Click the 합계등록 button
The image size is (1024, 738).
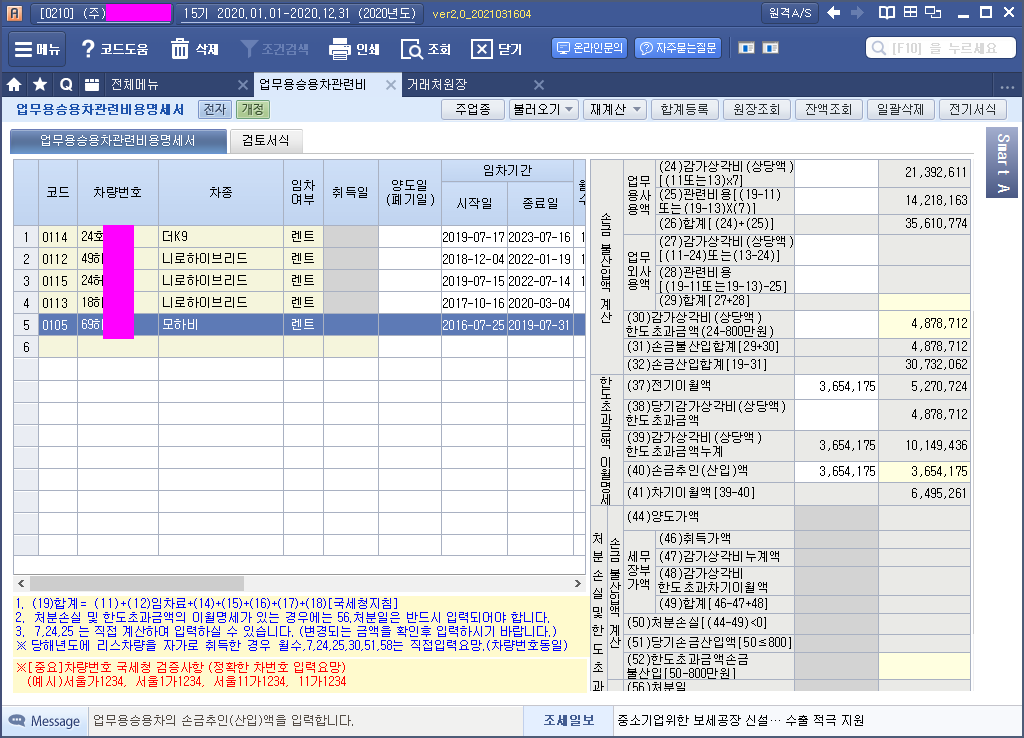point(683,110)
